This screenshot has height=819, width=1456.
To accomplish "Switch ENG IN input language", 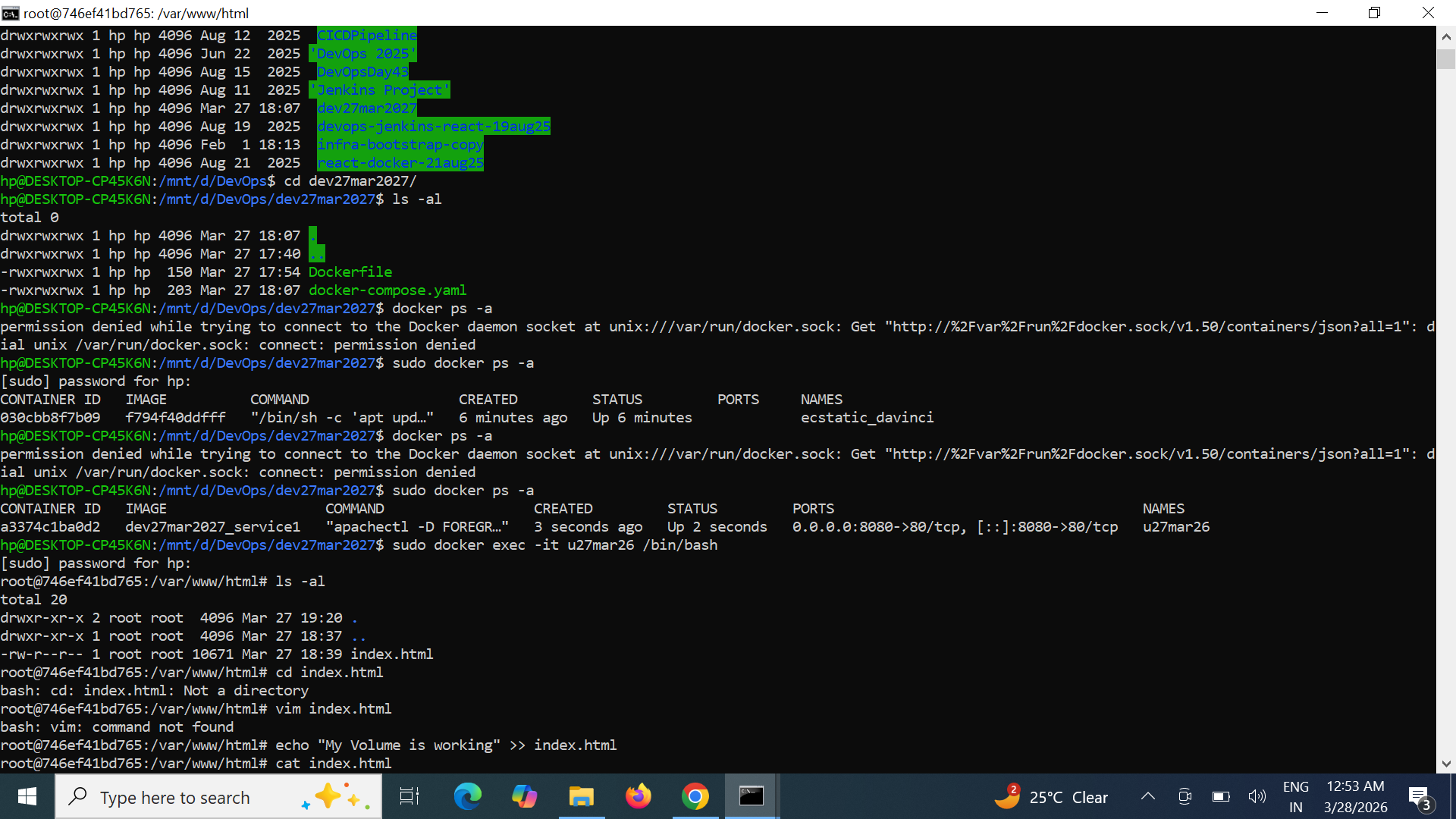I will (1295, 797).
